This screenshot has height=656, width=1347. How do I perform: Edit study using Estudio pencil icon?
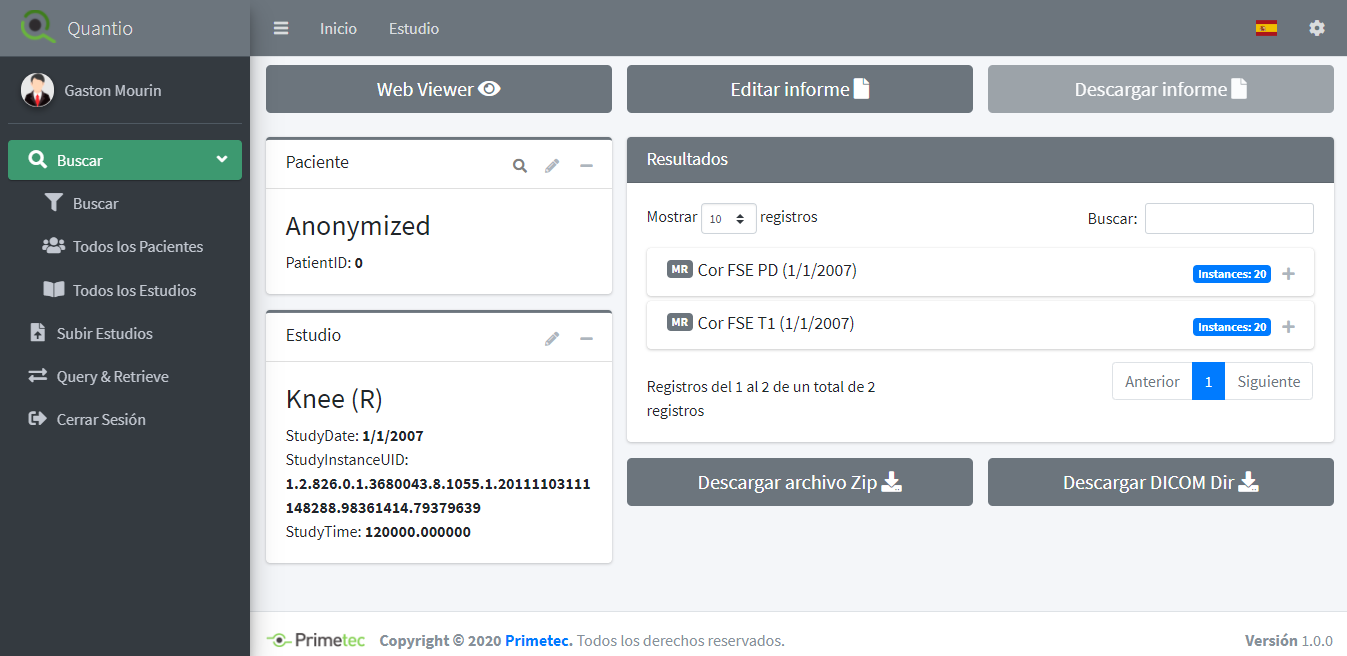pyautogui.click(x=552, y=339)
